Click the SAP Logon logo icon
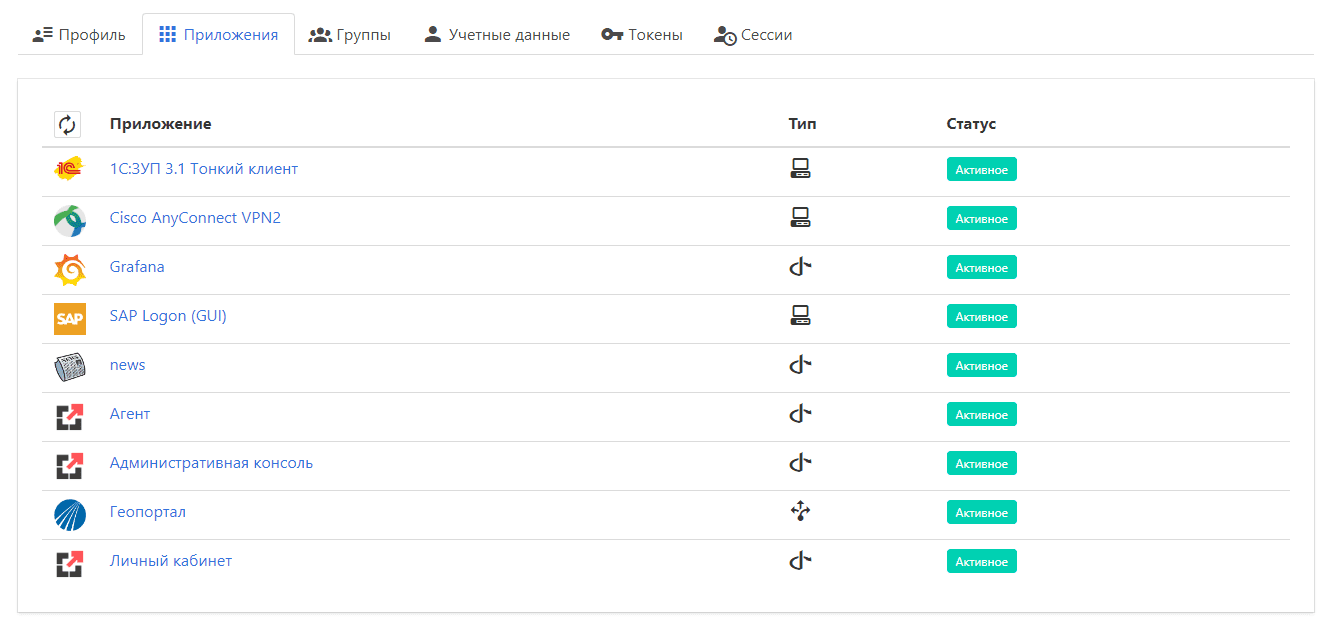Screen dimensions: 1331x629 click(69, 318)
